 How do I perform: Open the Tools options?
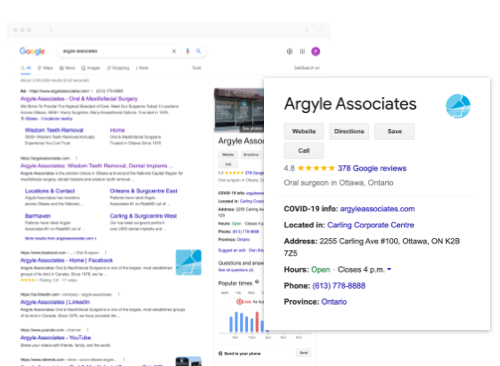pyautogui.click(x=196, y=68)
